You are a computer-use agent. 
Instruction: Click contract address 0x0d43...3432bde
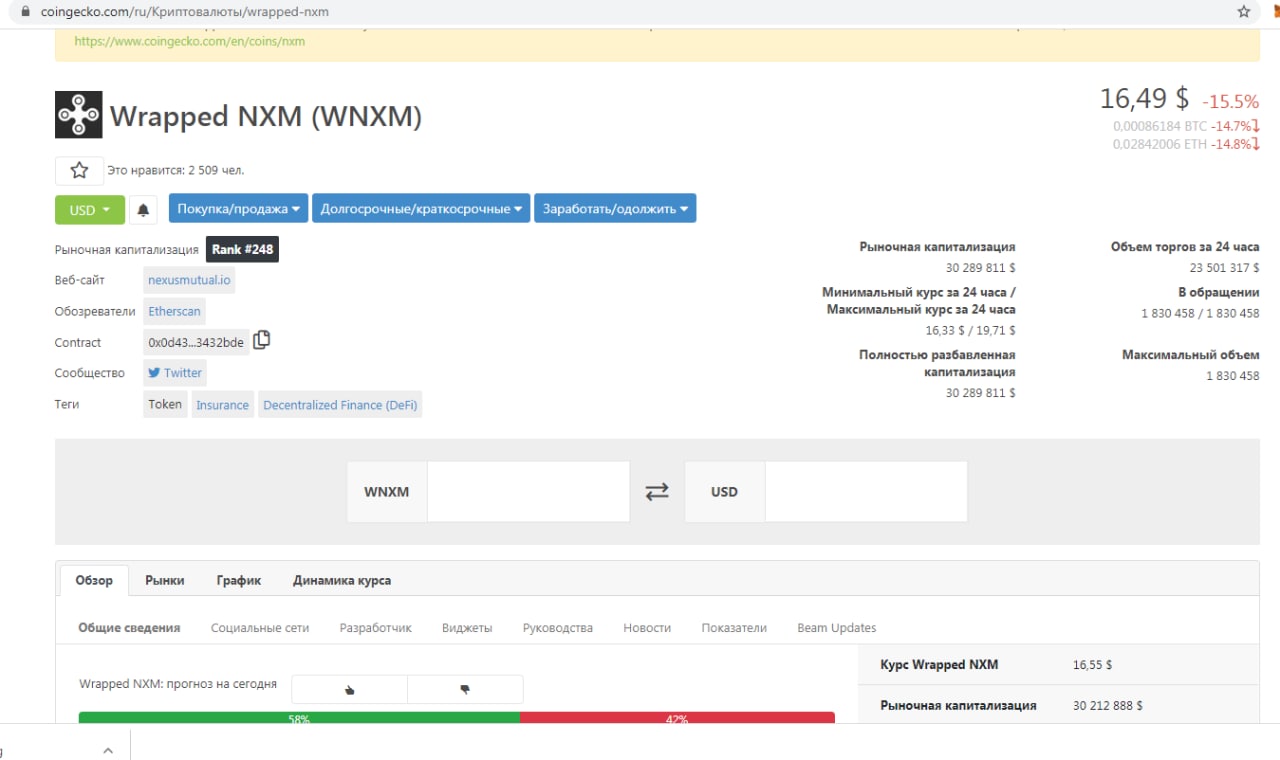pyautogui.click(x=196, y=342)
